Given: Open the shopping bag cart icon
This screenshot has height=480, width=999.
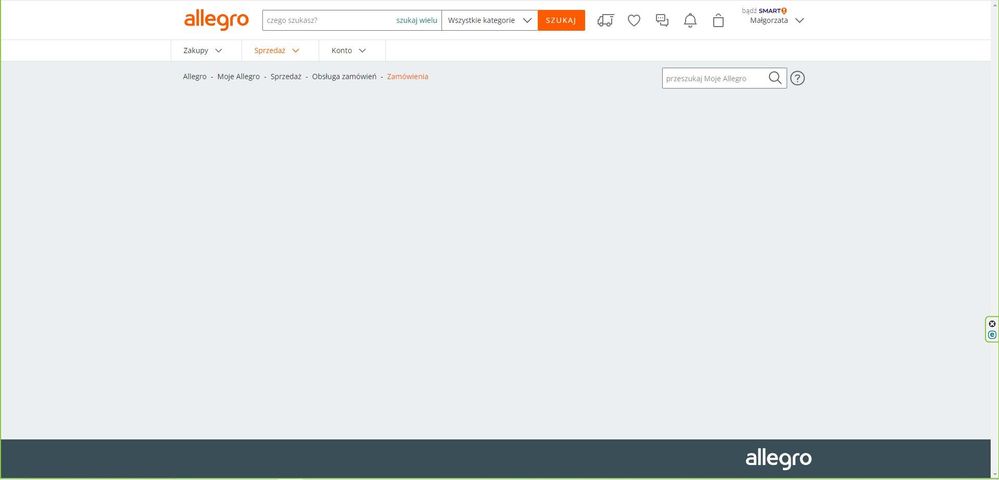Looking at the screenshot, I should [x=718, y=20].
